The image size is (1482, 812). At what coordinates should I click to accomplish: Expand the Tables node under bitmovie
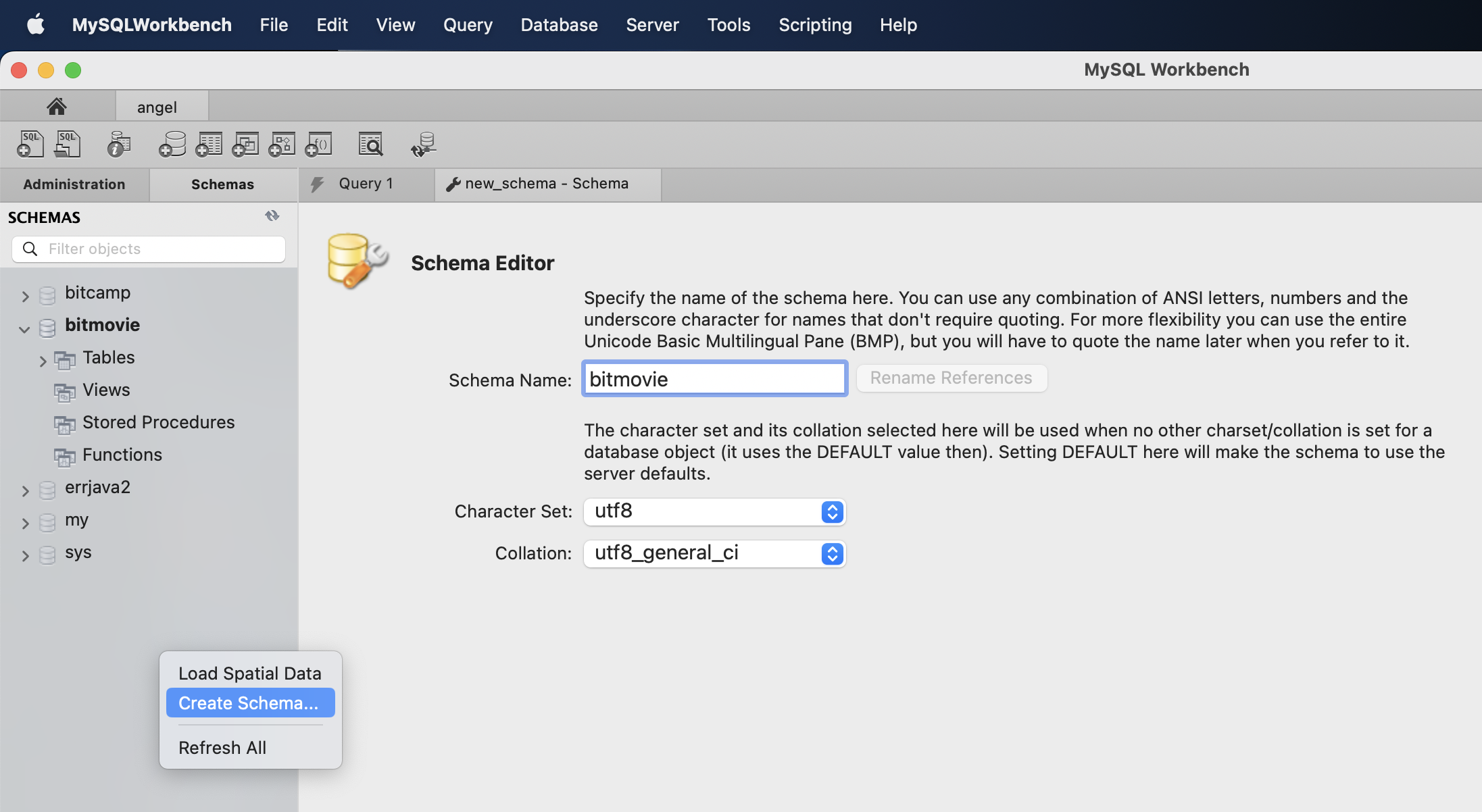point(43,361)
